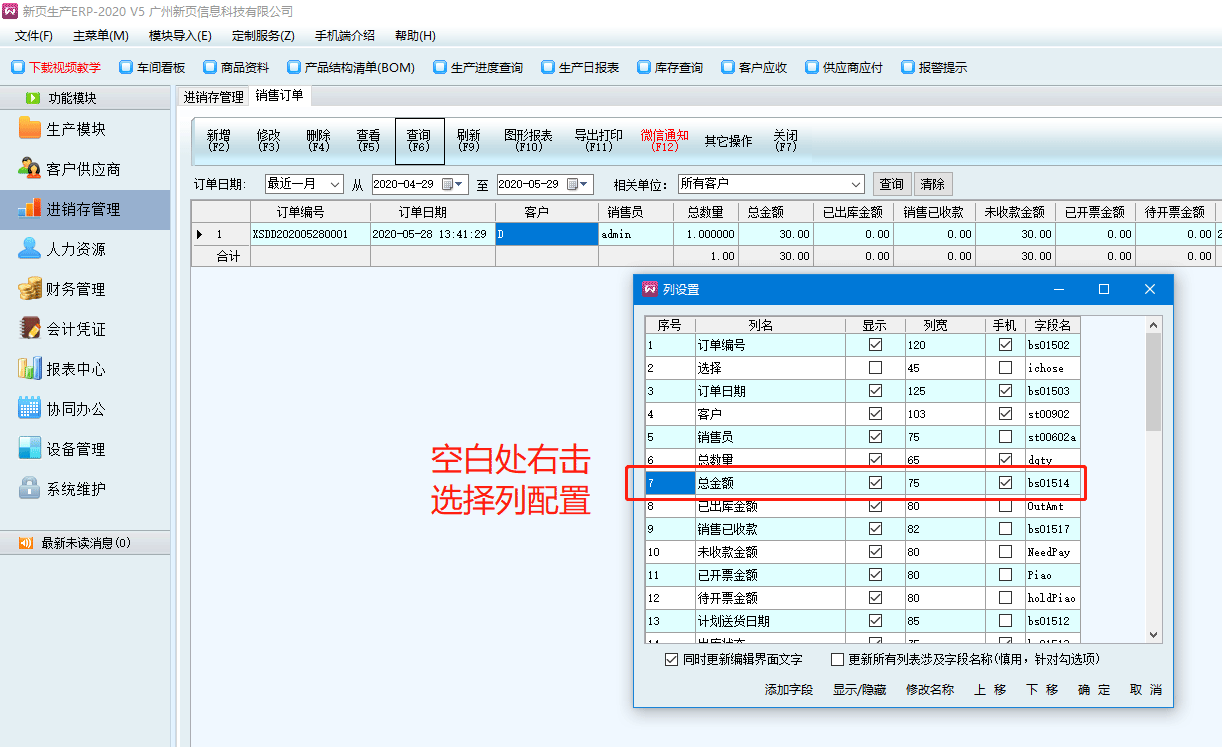Open the 生产模块 sidebar module icon

30,129
